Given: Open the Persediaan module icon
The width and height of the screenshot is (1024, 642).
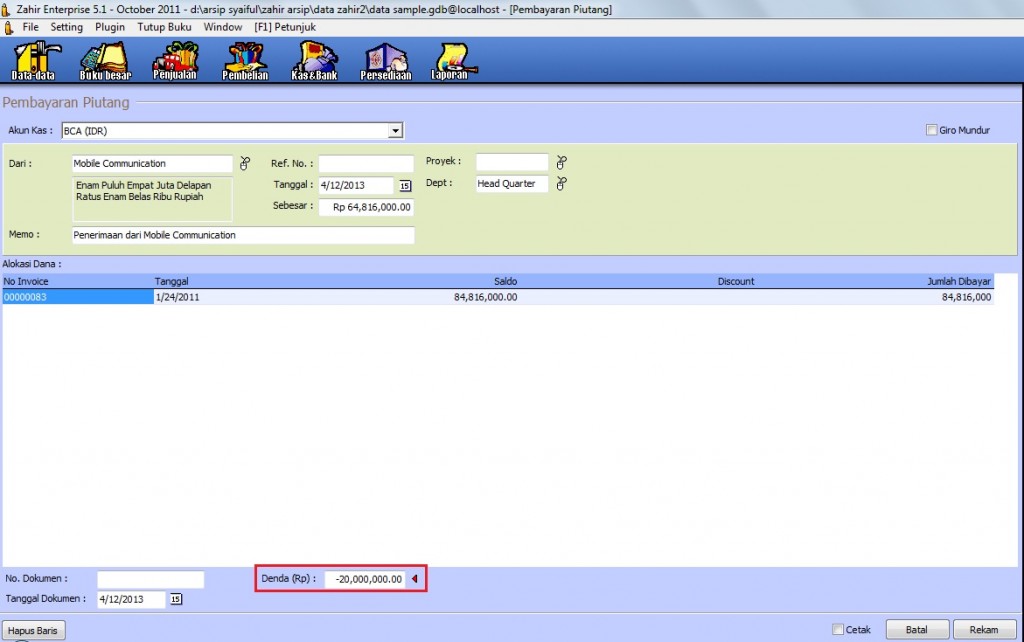Looking at the screenshot, I should pyautogui.click(x=385, y=60).
